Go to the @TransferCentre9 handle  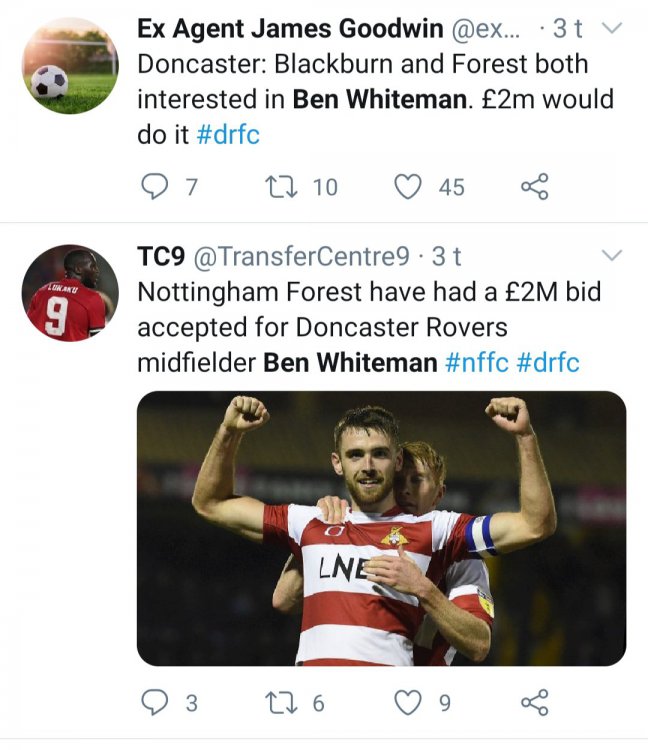click(300, 257)
